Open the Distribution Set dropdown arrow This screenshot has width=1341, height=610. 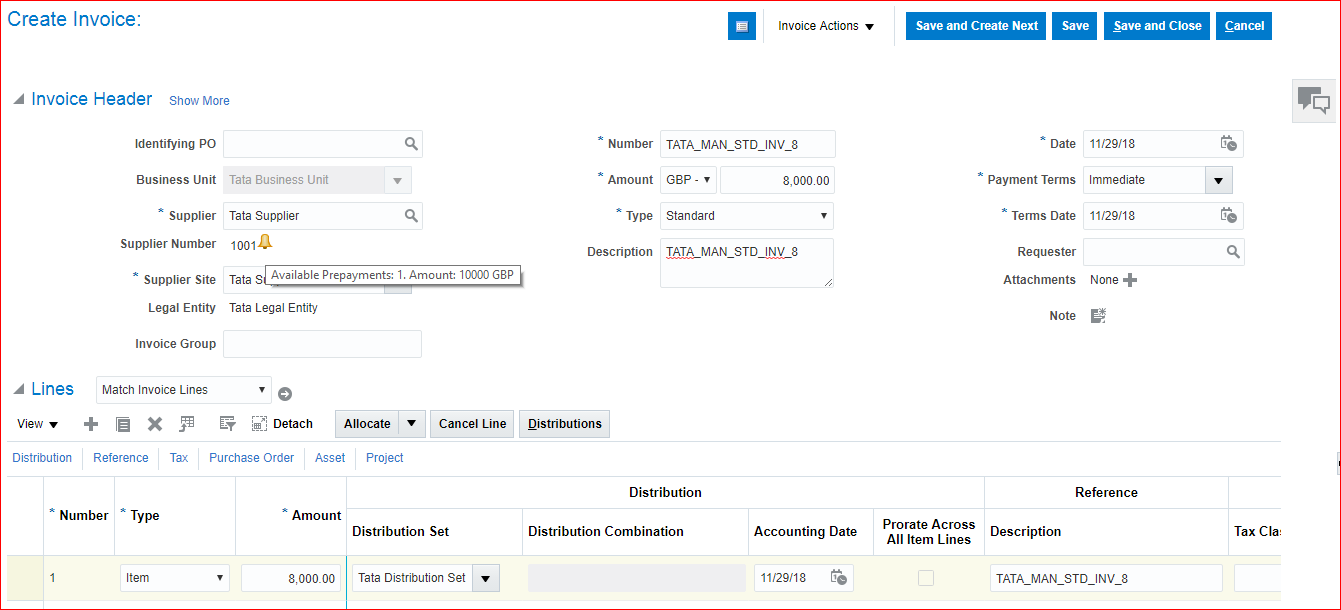(x=485, y=578)
